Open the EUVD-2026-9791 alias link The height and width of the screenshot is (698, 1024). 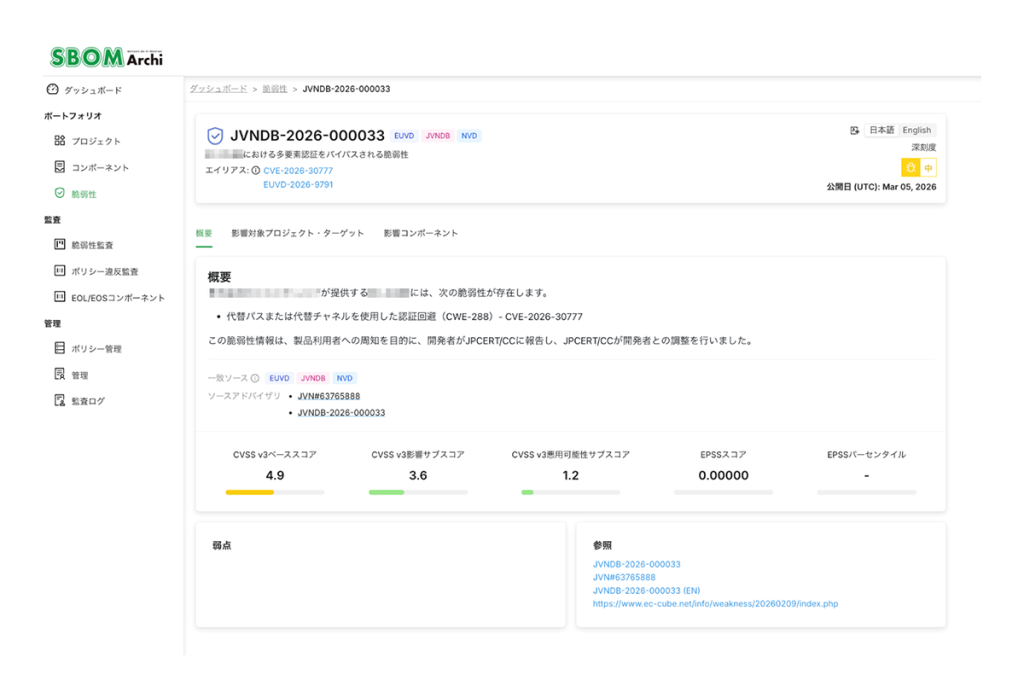pos(298,185)
